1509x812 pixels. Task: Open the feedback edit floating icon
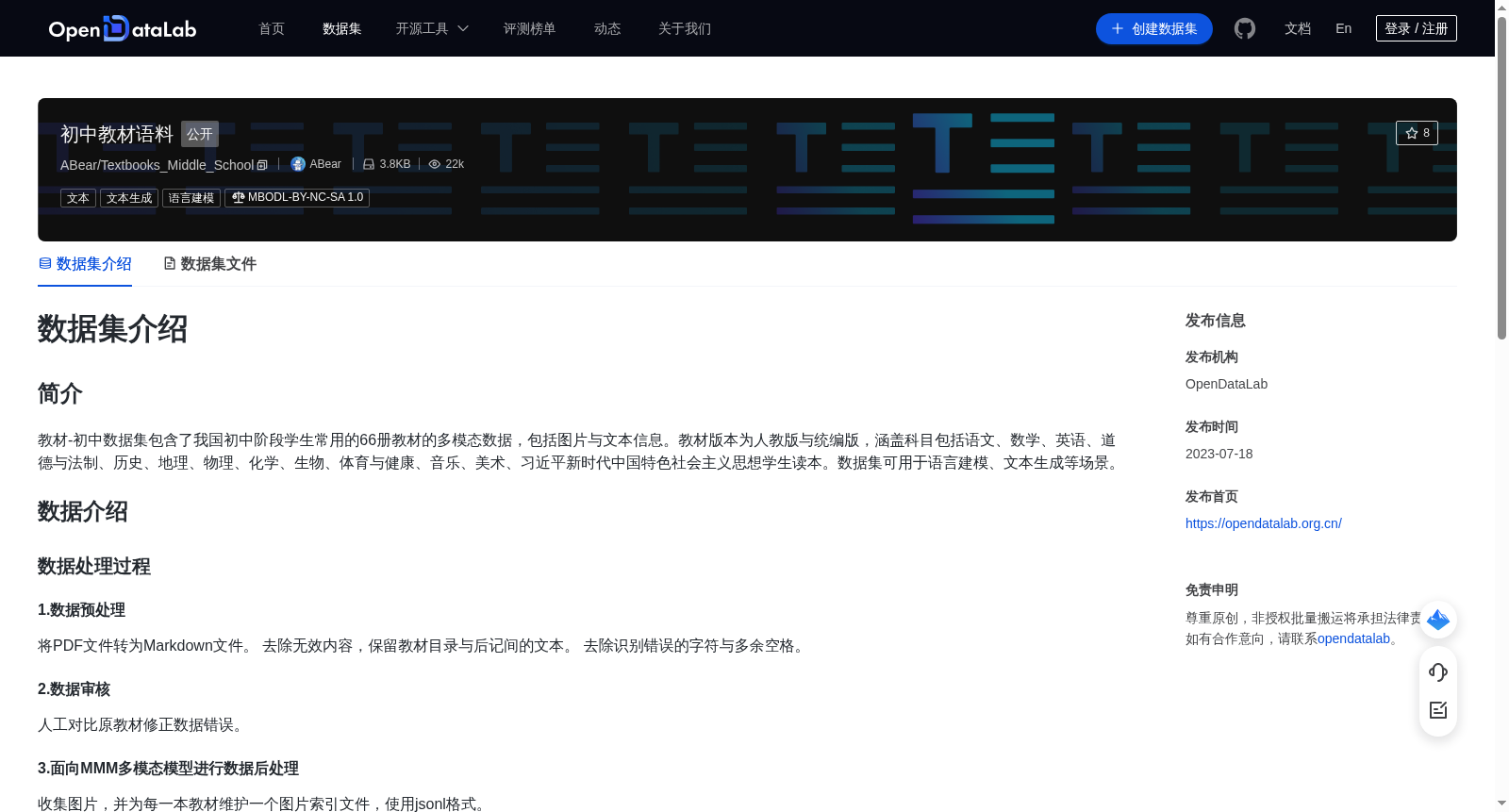pos(1438,710)
